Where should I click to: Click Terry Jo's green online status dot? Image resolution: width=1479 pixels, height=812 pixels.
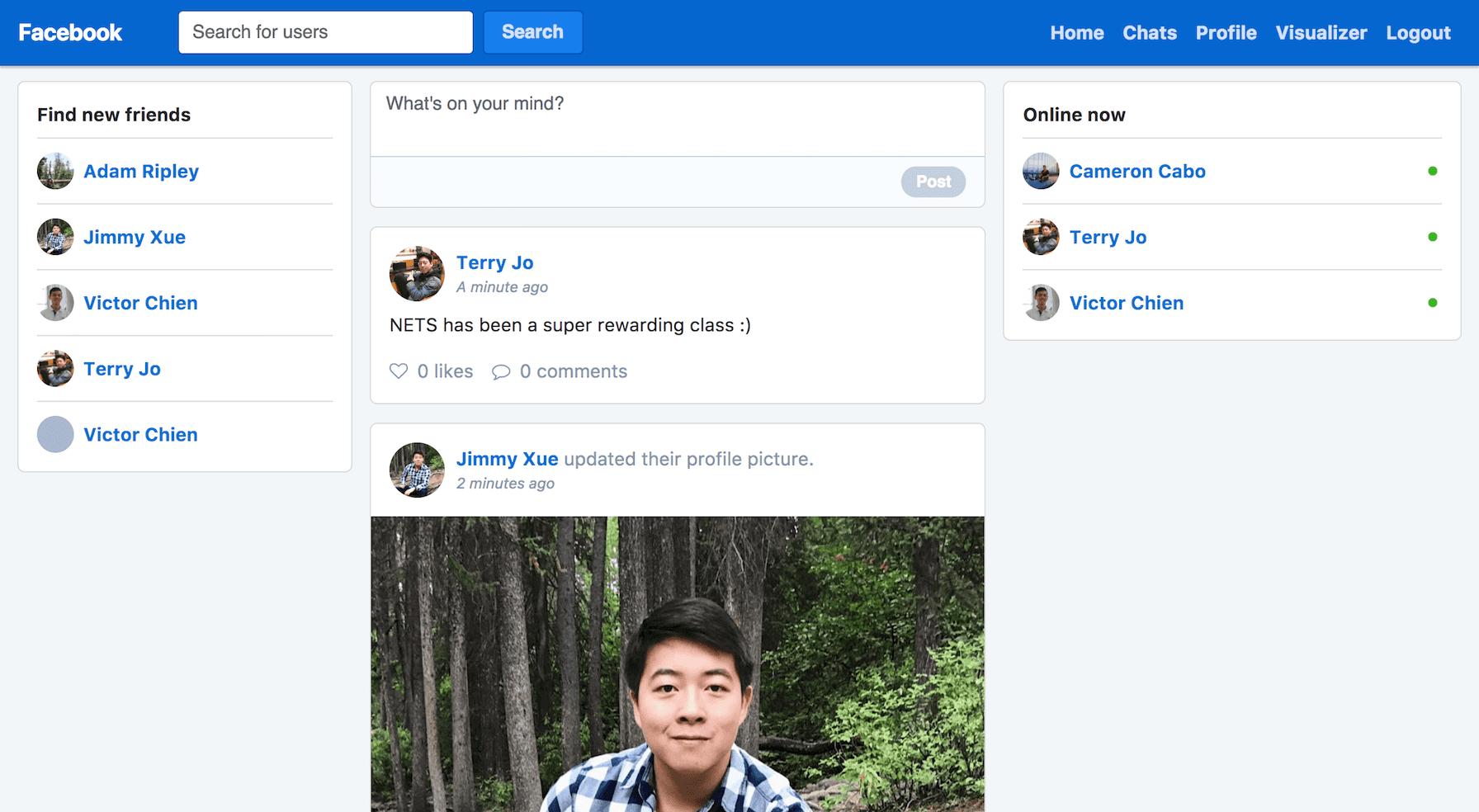(x=1432, y=237)
